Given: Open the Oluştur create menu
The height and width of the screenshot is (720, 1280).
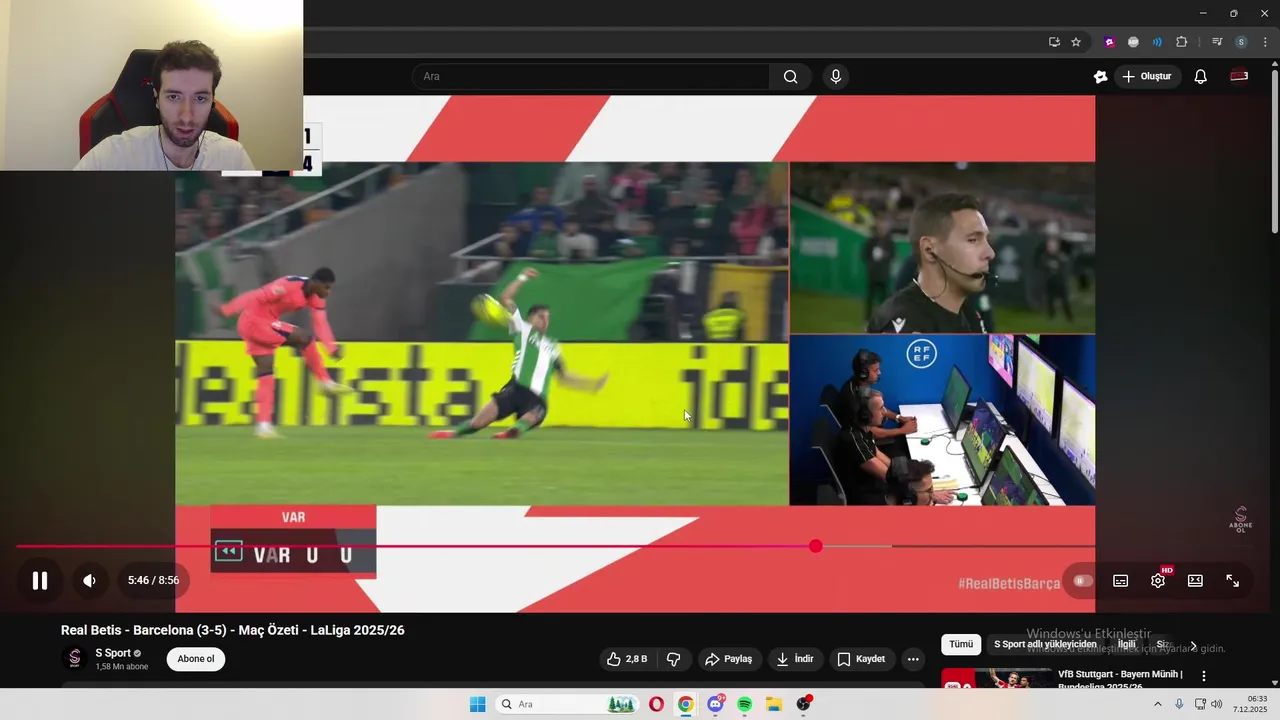Looking at the screenshot, I should point(1146,77).
